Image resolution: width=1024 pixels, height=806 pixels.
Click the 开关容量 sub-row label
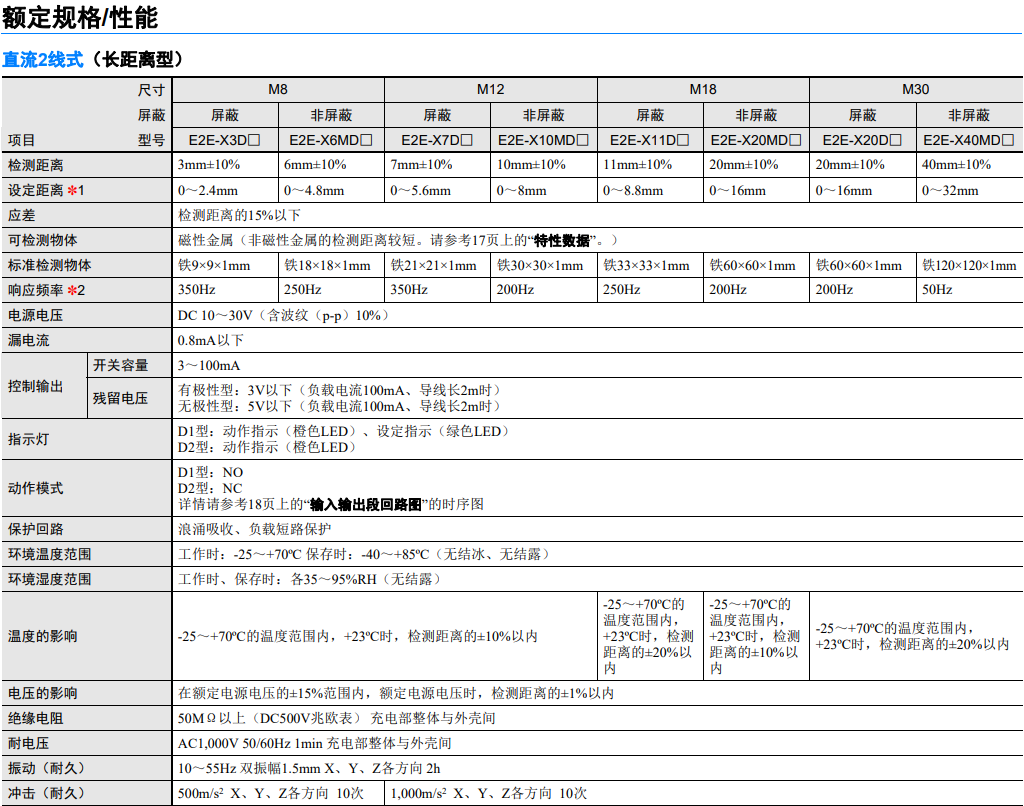[x=121, y=365]
